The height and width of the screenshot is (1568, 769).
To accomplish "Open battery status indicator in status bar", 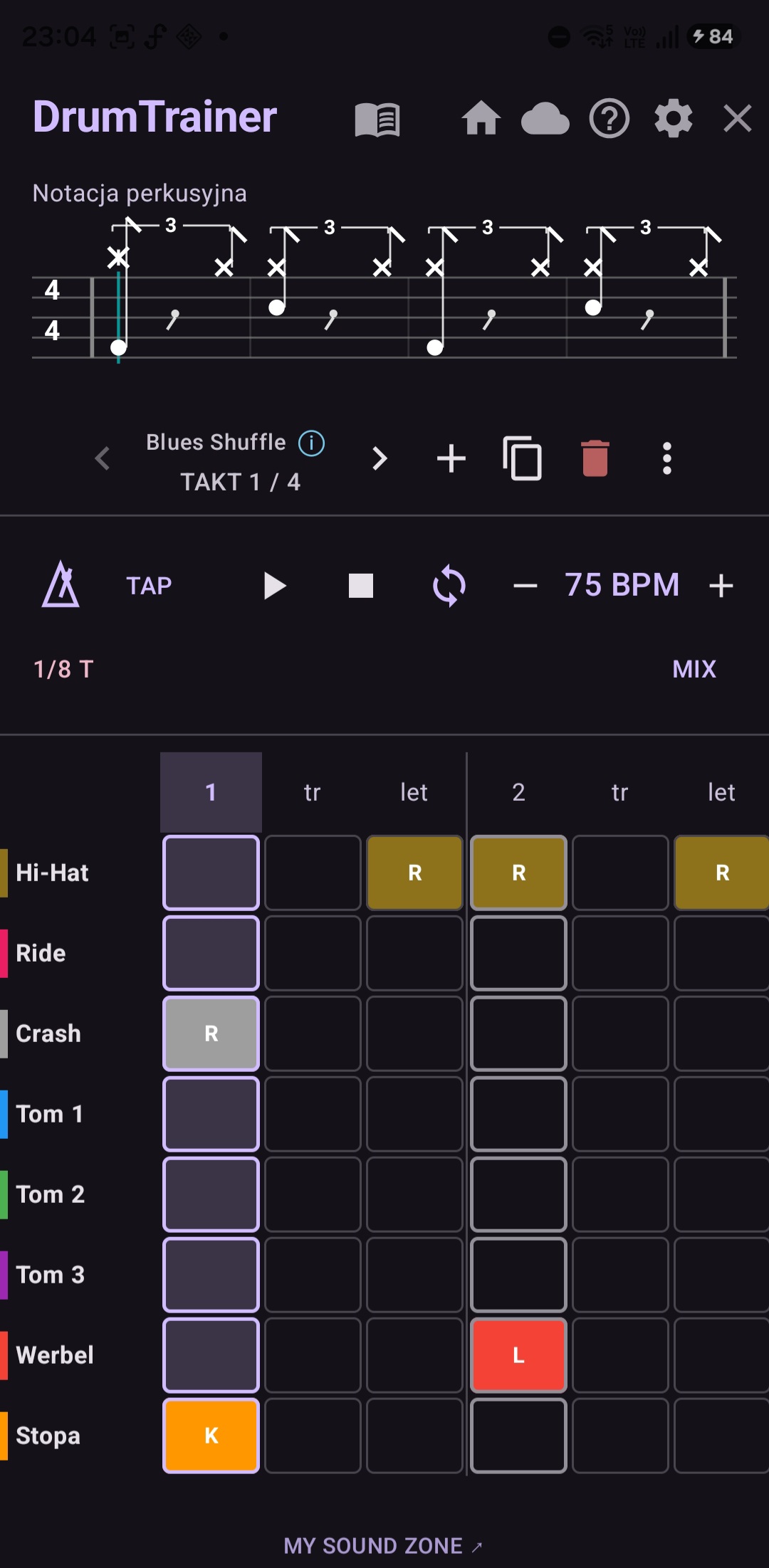I will pyautogui.click(x=714, y=36).
